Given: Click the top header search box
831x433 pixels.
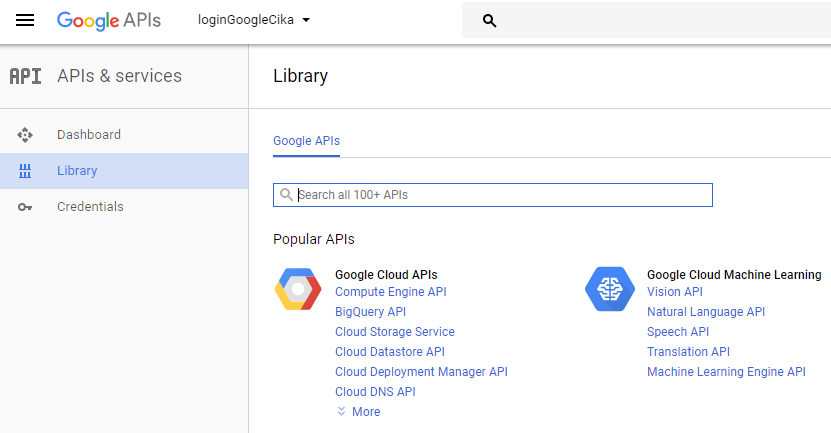Looking at the screenshot, I should 647,20.
